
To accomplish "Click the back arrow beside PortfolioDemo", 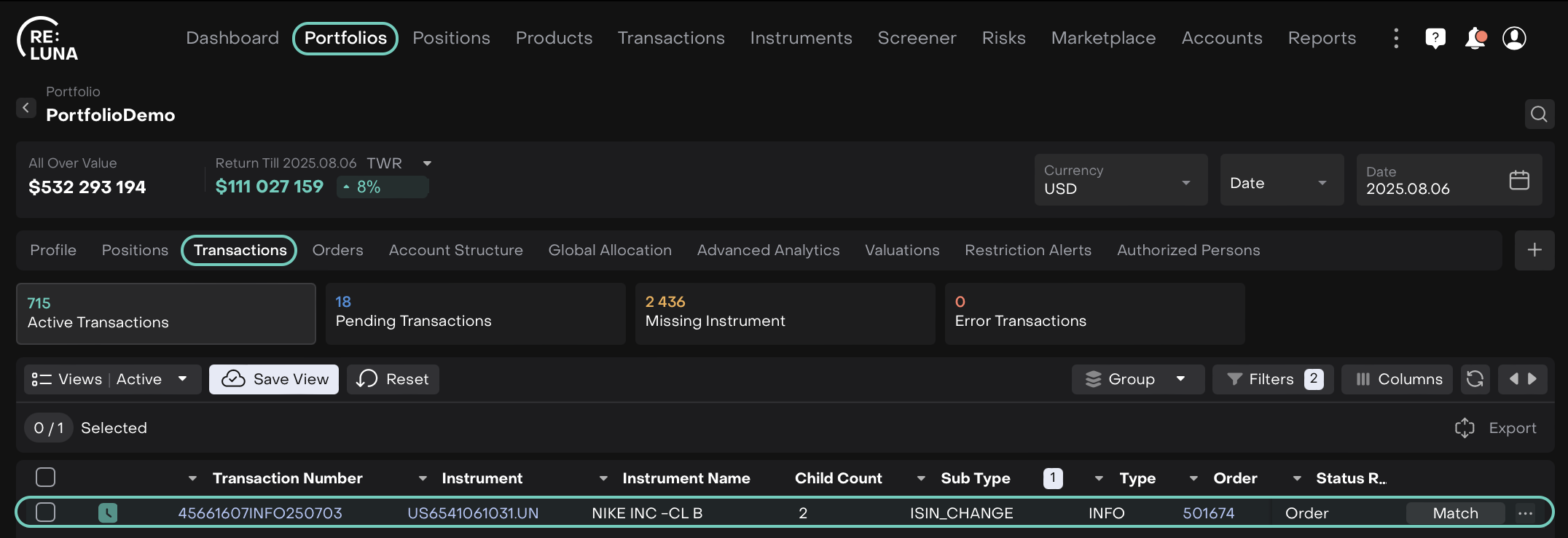I will [26, 108].
